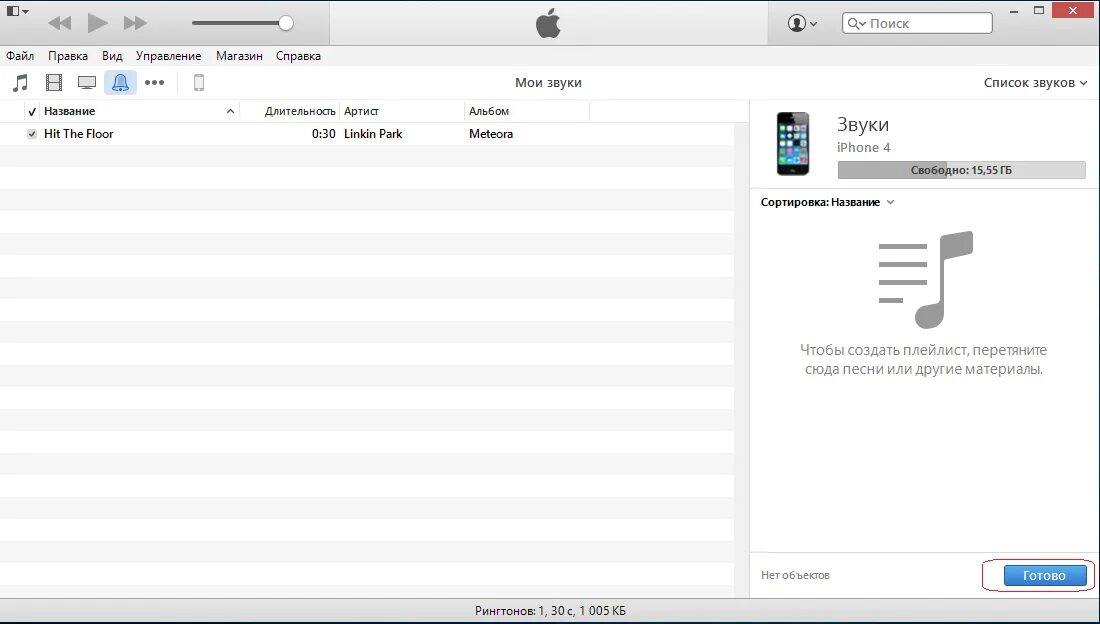The height and width of the screenshot is (624, 1100).
Task: Click the Мои звуки heading
Action: pos(549,83)
